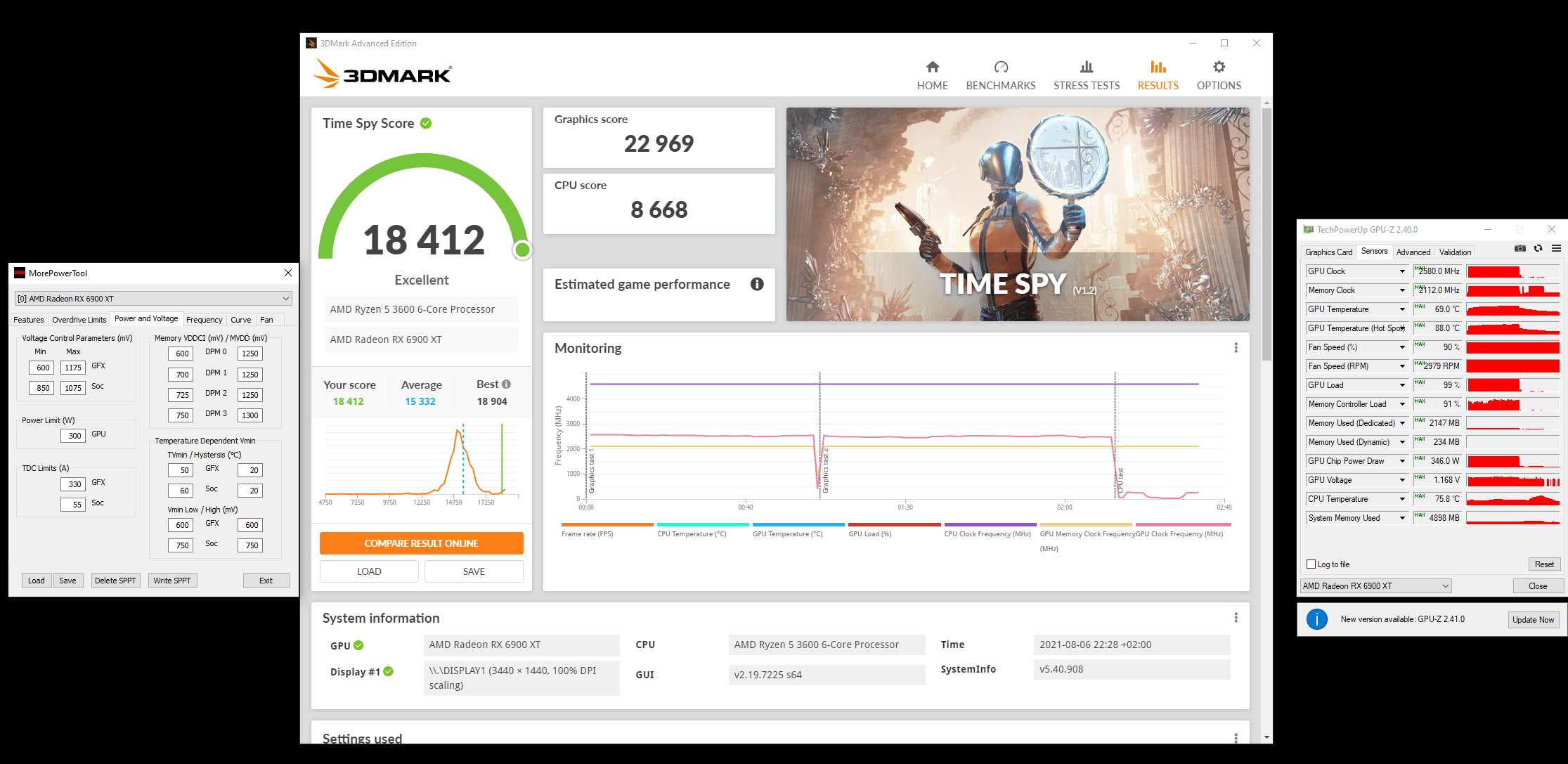
Task: Click Write SPPT in MorePowerTool
Action: pyautogui.click(x=172, y=581)
